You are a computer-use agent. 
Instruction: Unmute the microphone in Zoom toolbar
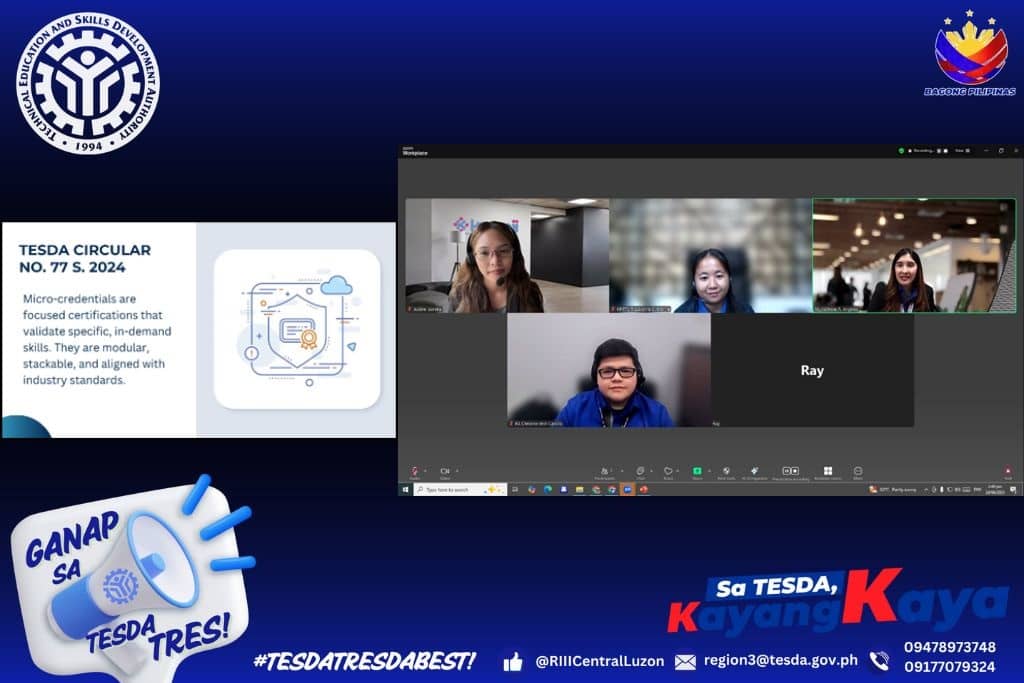pyautogui.click(x=414, y=471)
